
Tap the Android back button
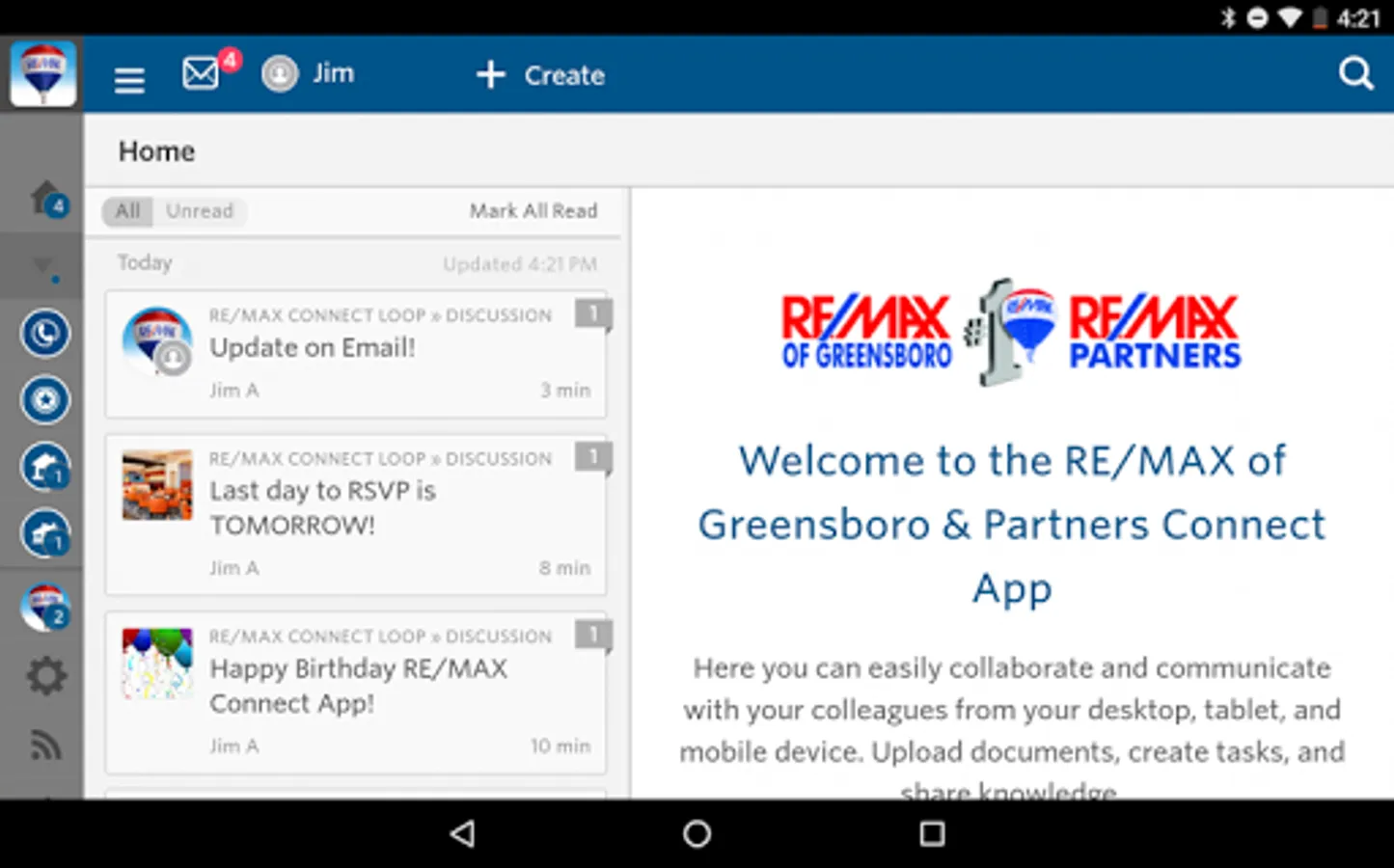click(x=463, y=834)
